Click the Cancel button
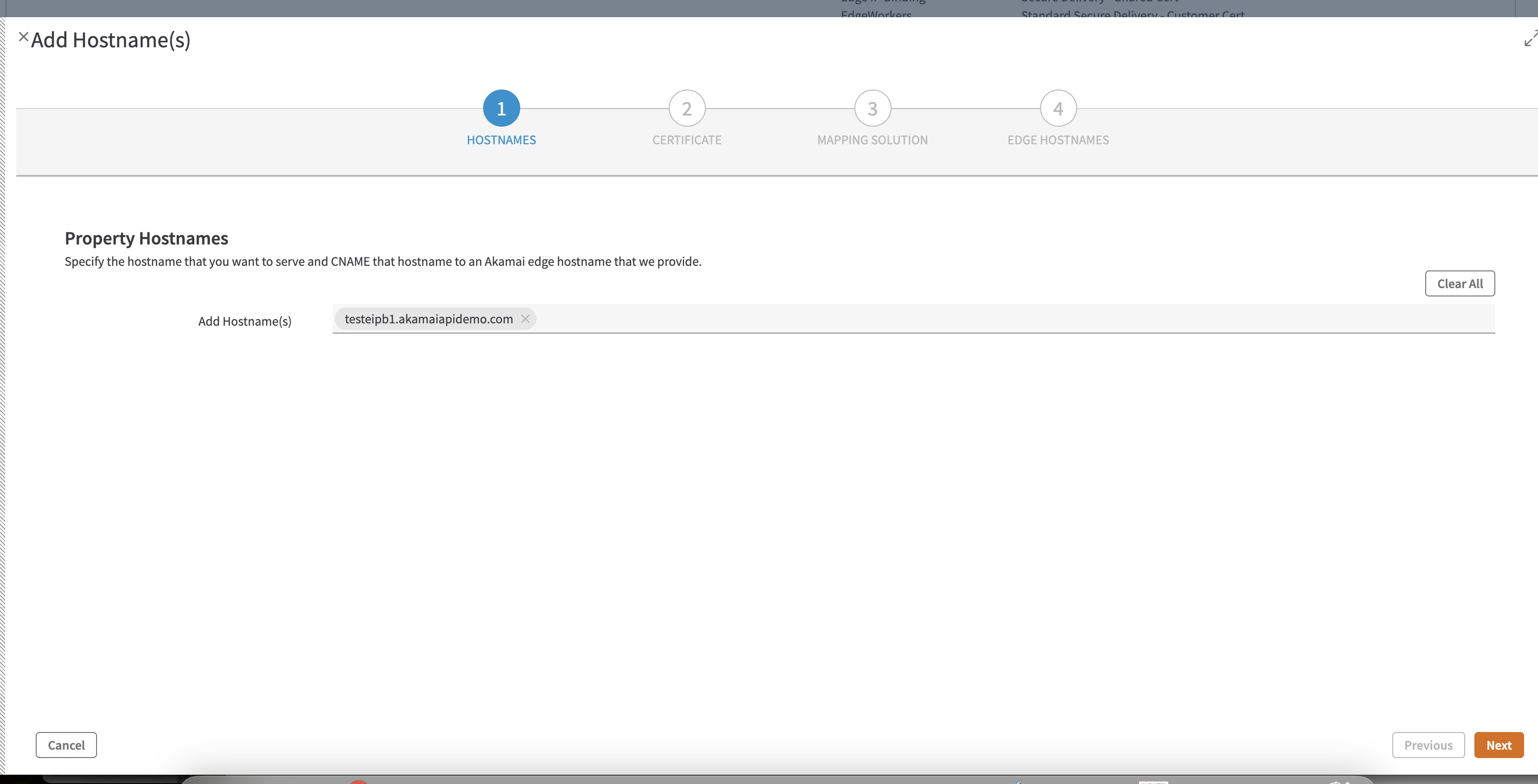 pos(66,745)
